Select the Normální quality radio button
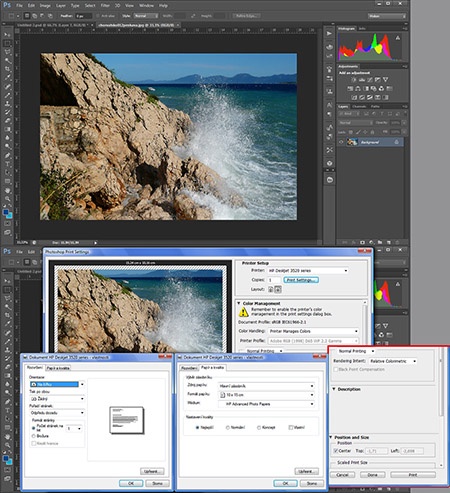This screenshot has height=493, width=450. [x=228, y=427]
